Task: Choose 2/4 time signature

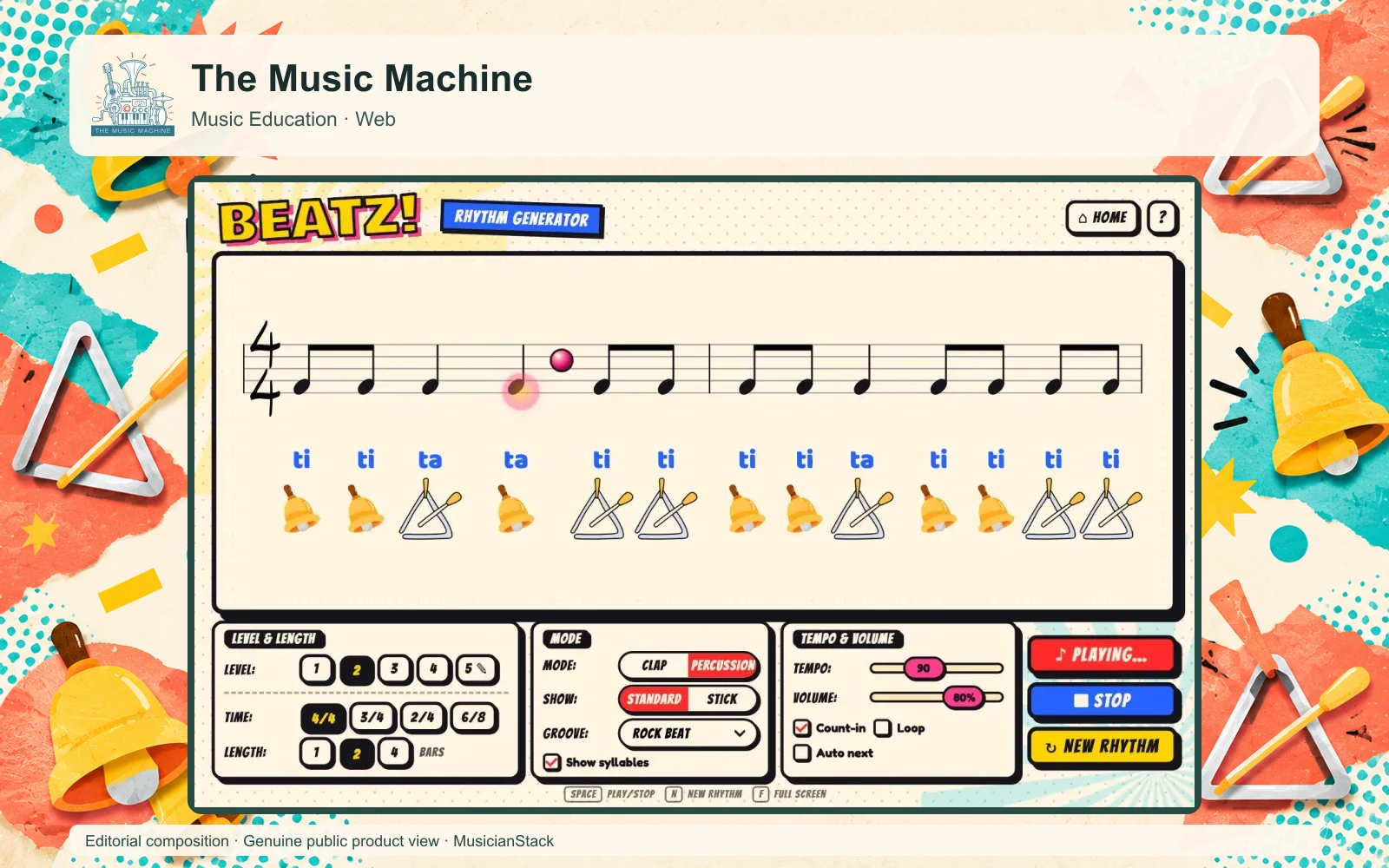Action: [x=423, y=718]
